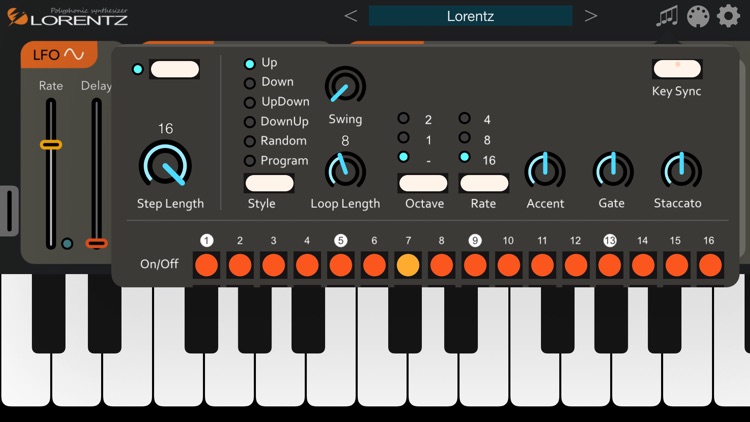Select the UpDown arpeggio style
Viewport: 750px width, 422px height.
(x=249, y=102)
